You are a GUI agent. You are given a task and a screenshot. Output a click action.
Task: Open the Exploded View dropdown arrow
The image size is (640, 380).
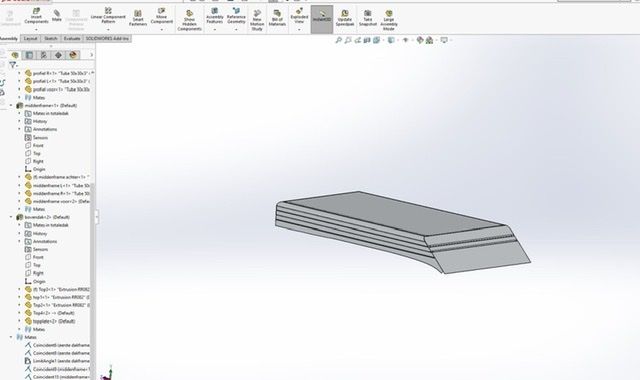point(299,30)
